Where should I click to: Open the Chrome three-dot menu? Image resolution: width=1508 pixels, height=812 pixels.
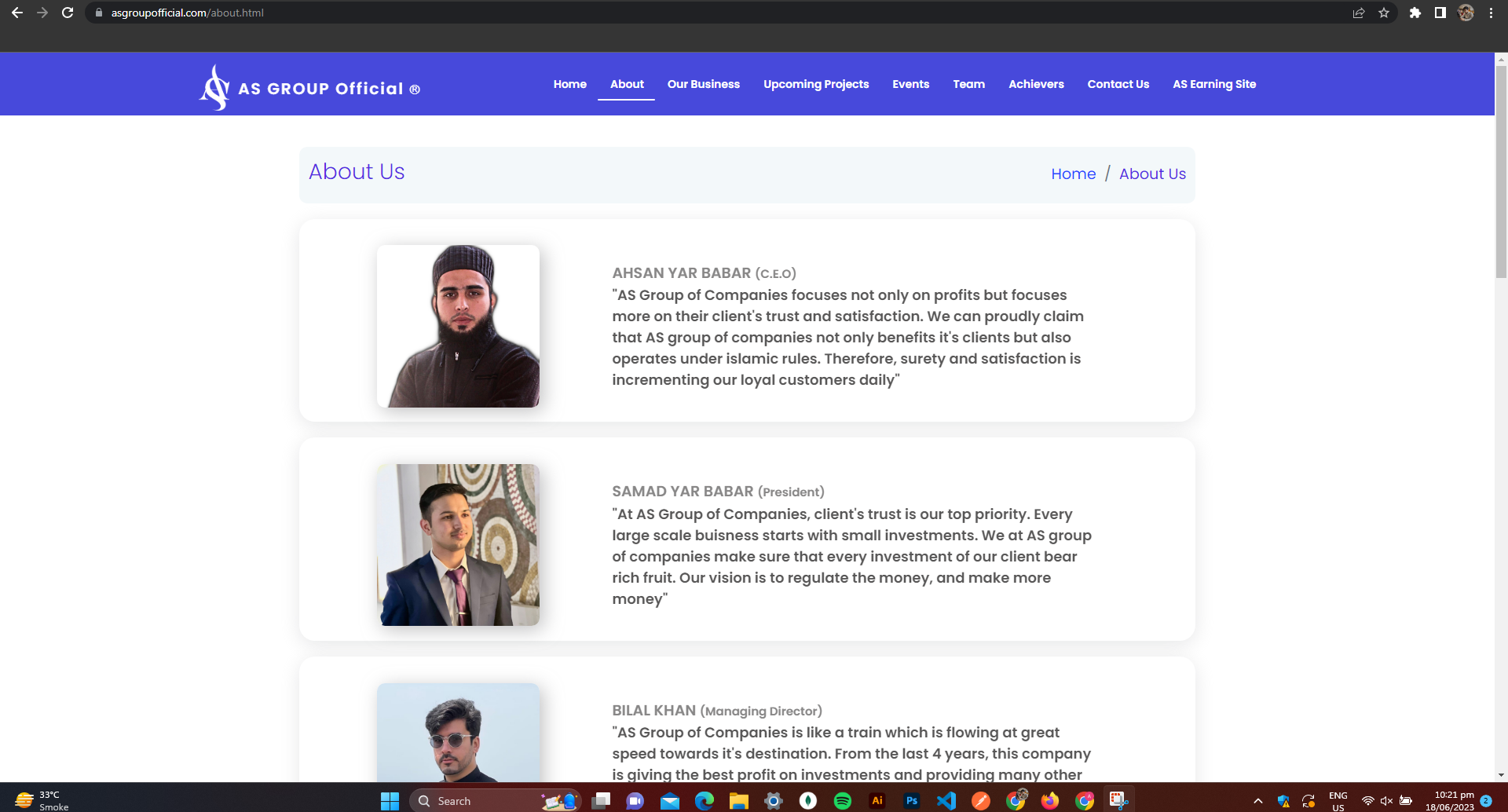(1491, 13)
